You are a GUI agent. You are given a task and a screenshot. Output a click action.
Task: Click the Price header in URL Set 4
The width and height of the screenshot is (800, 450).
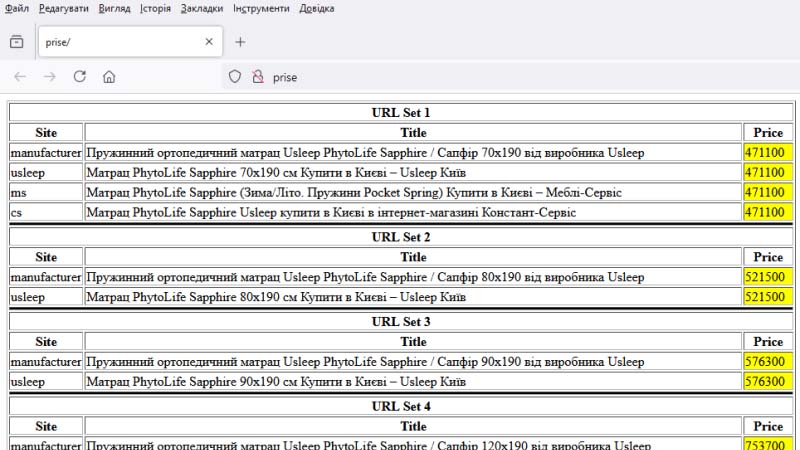click(768, 427)
